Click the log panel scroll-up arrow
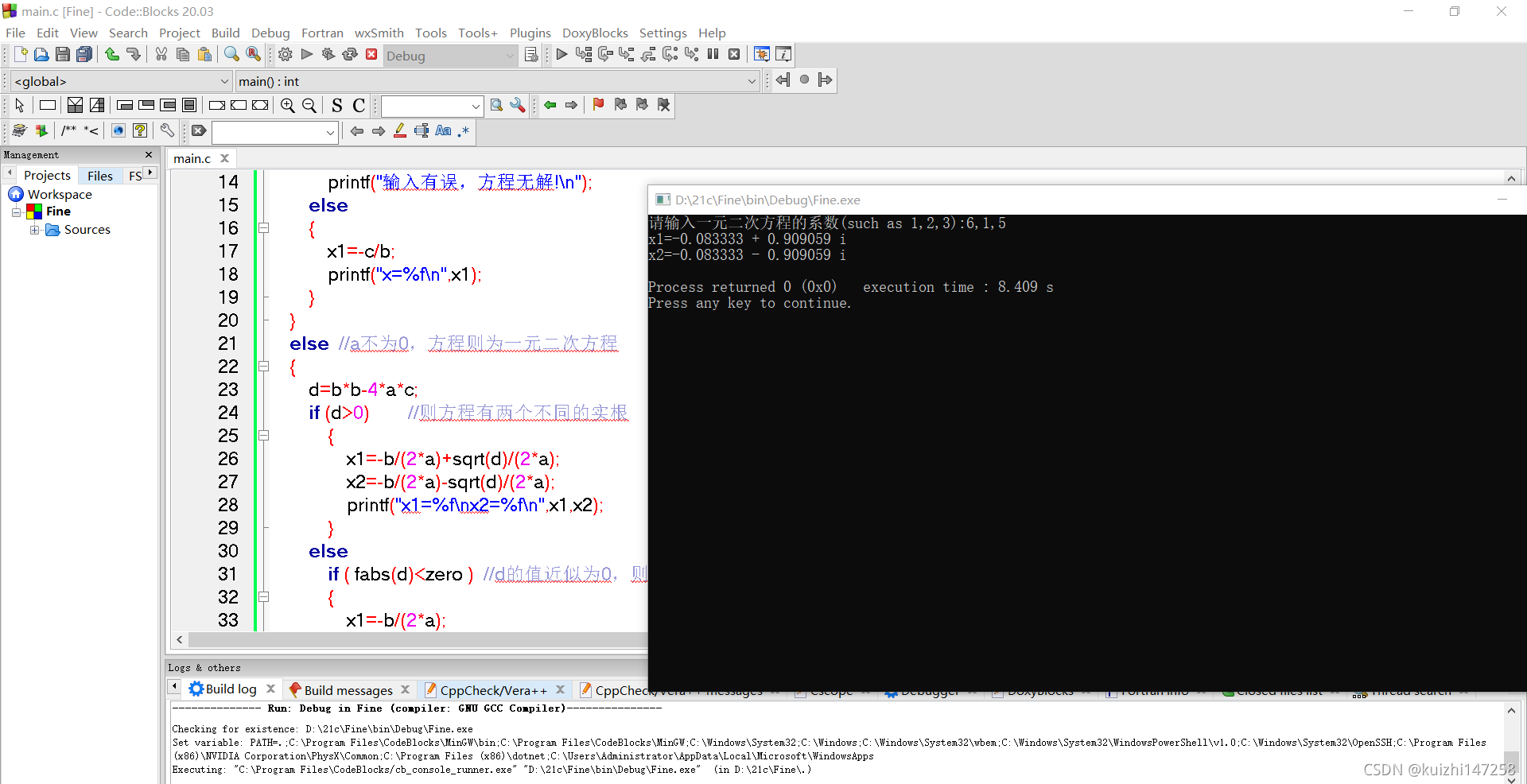 pyautogui.click(x=1511, y=711)
